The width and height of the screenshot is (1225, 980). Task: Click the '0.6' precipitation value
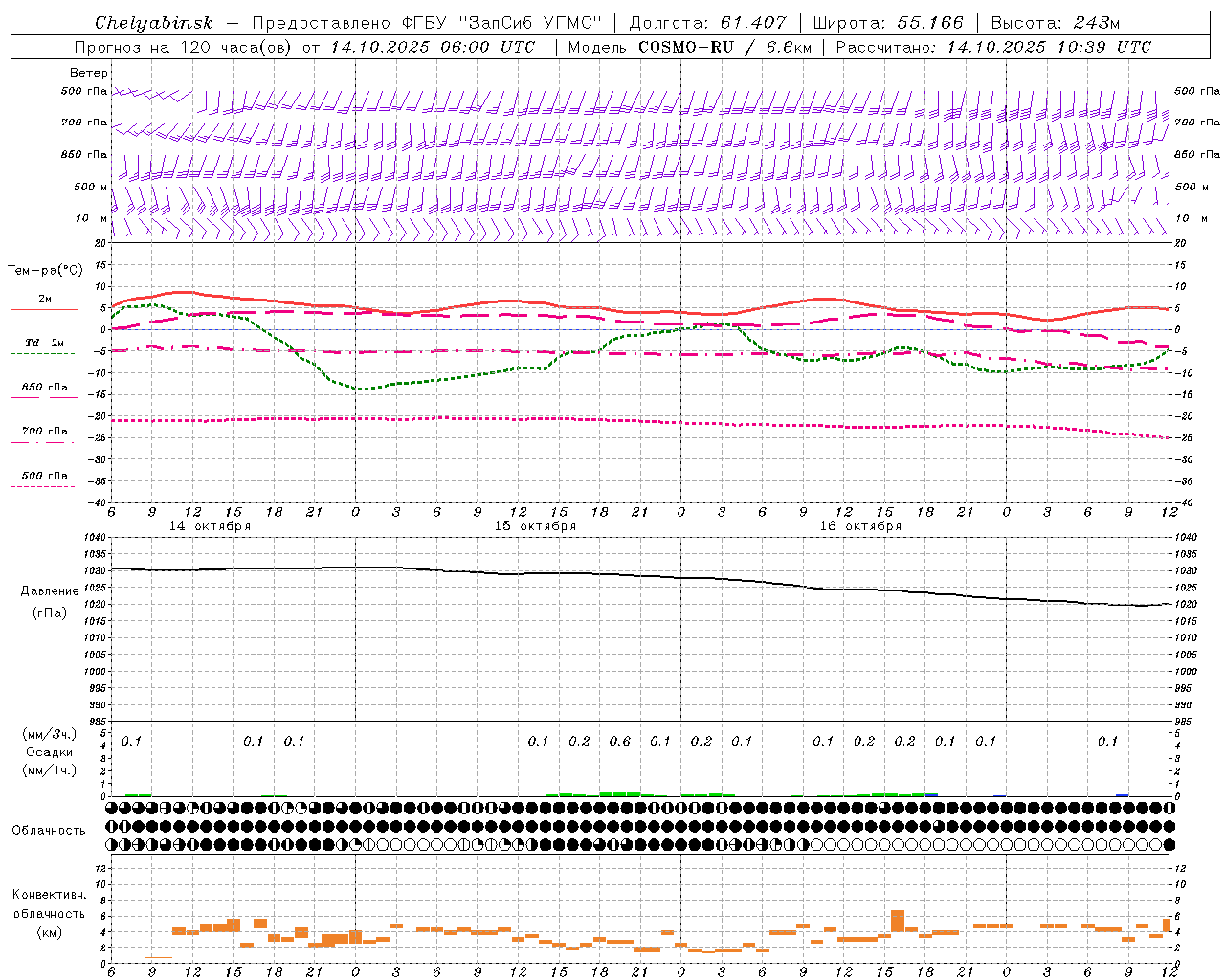tap(620, 741)
